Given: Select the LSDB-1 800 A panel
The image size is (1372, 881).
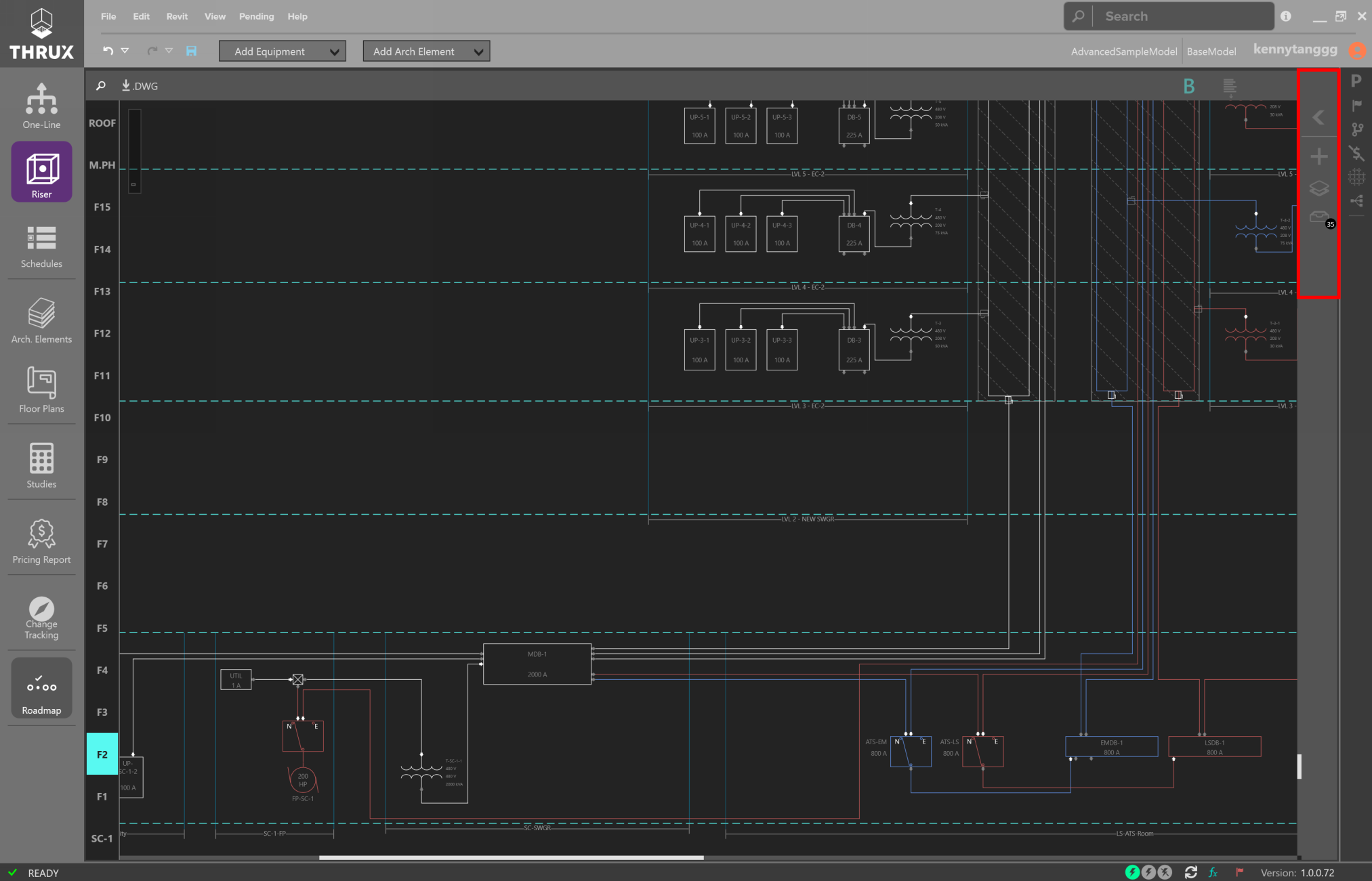Looking at the screenshot, I should pos(1214,746).
